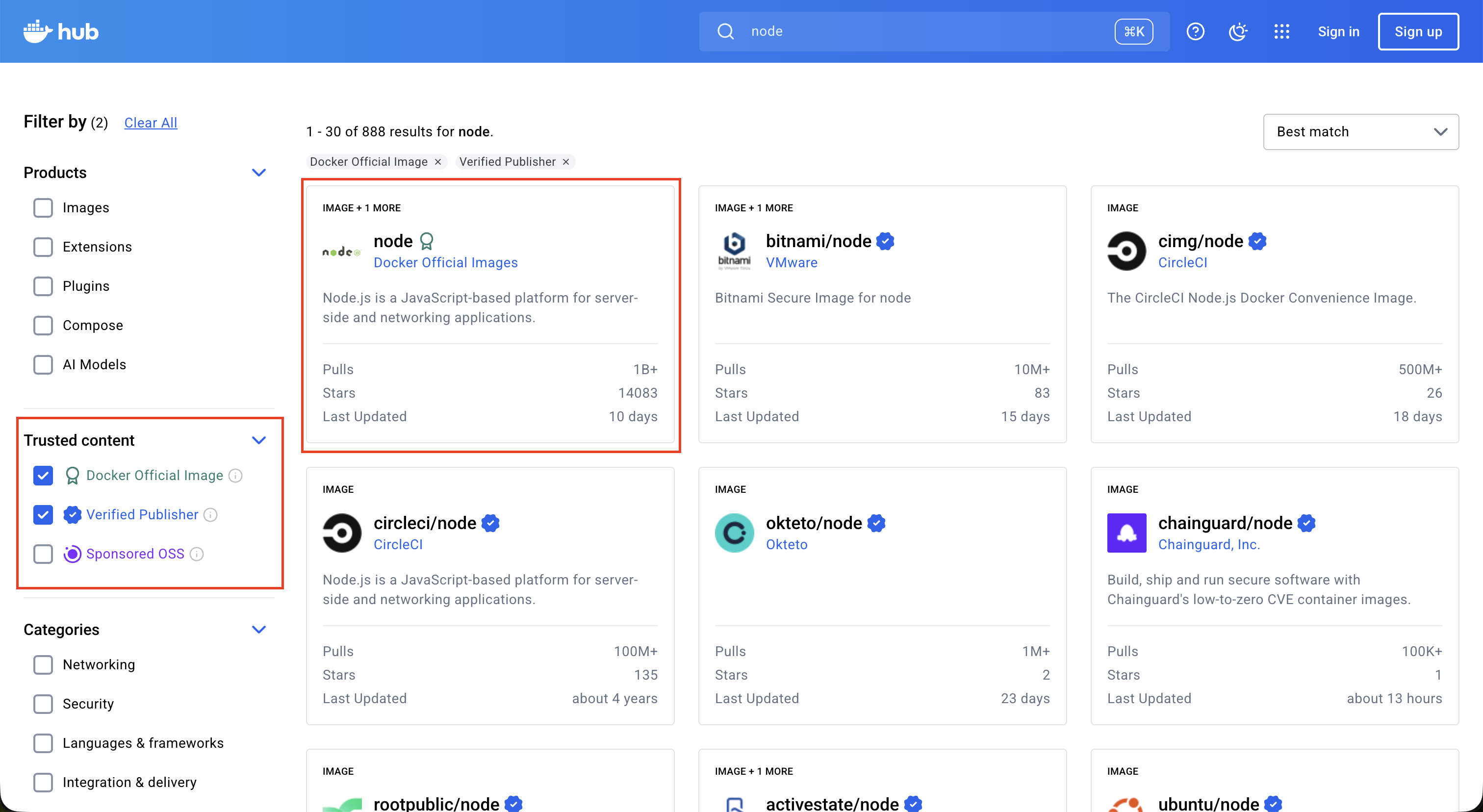Click the Sign up button
The width and height of the screenshot is (1483, 812).
click(x=1418, y=32)
